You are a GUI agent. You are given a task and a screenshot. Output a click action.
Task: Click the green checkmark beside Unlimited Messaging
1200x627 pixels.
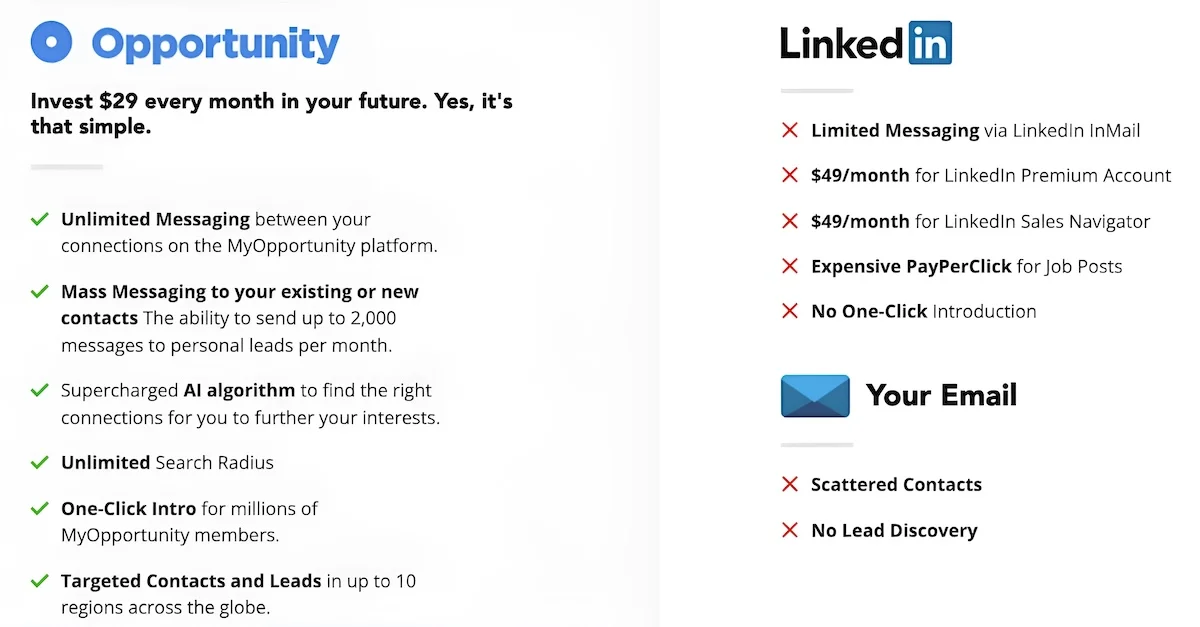click(40, 219)
